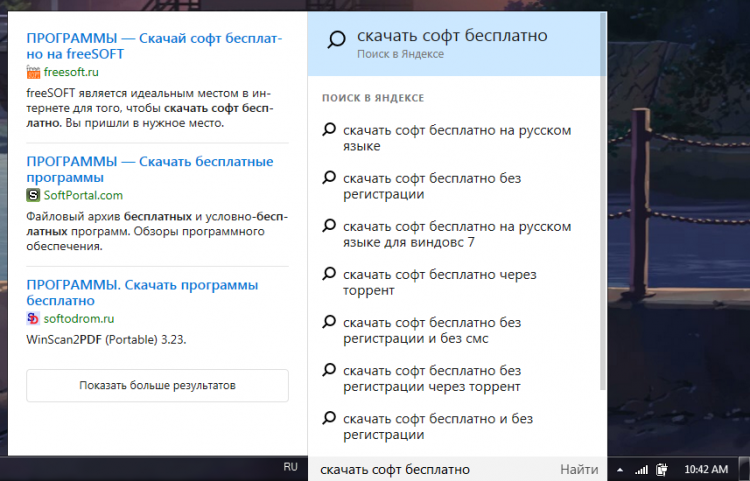Click the 'Найти' search button
The image size is (750, 481).
[579, 469]
